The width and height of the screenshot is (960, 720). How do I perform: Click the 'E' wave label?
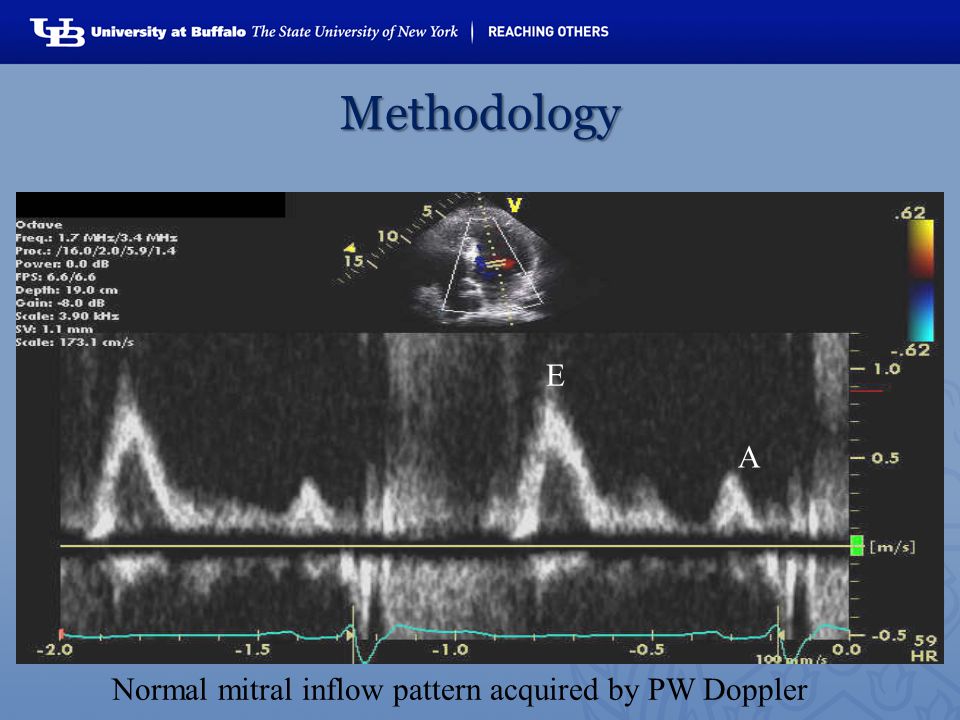(555, 375)
